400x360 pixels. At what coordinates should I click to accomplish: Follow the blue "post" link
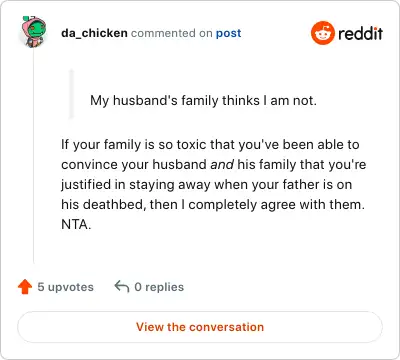pyautogui.click(x=229, y=33)
